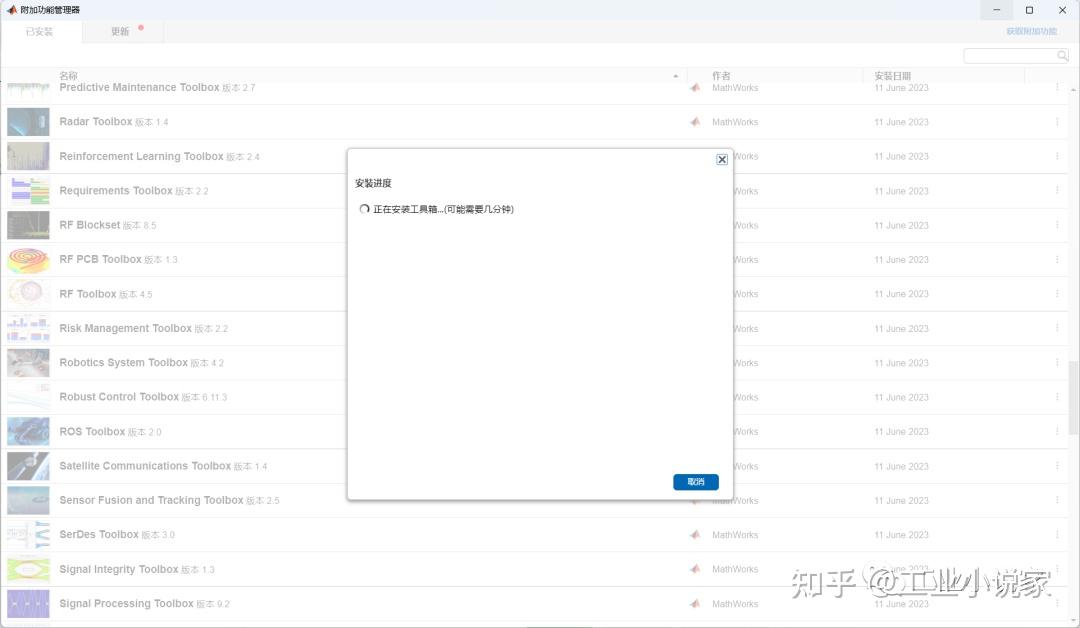The width and height of the screenshot is (1080, 628).
Task: Click the Signal Processing Toolbox icon
Action: pyautogui.click(x=28, y=603)
